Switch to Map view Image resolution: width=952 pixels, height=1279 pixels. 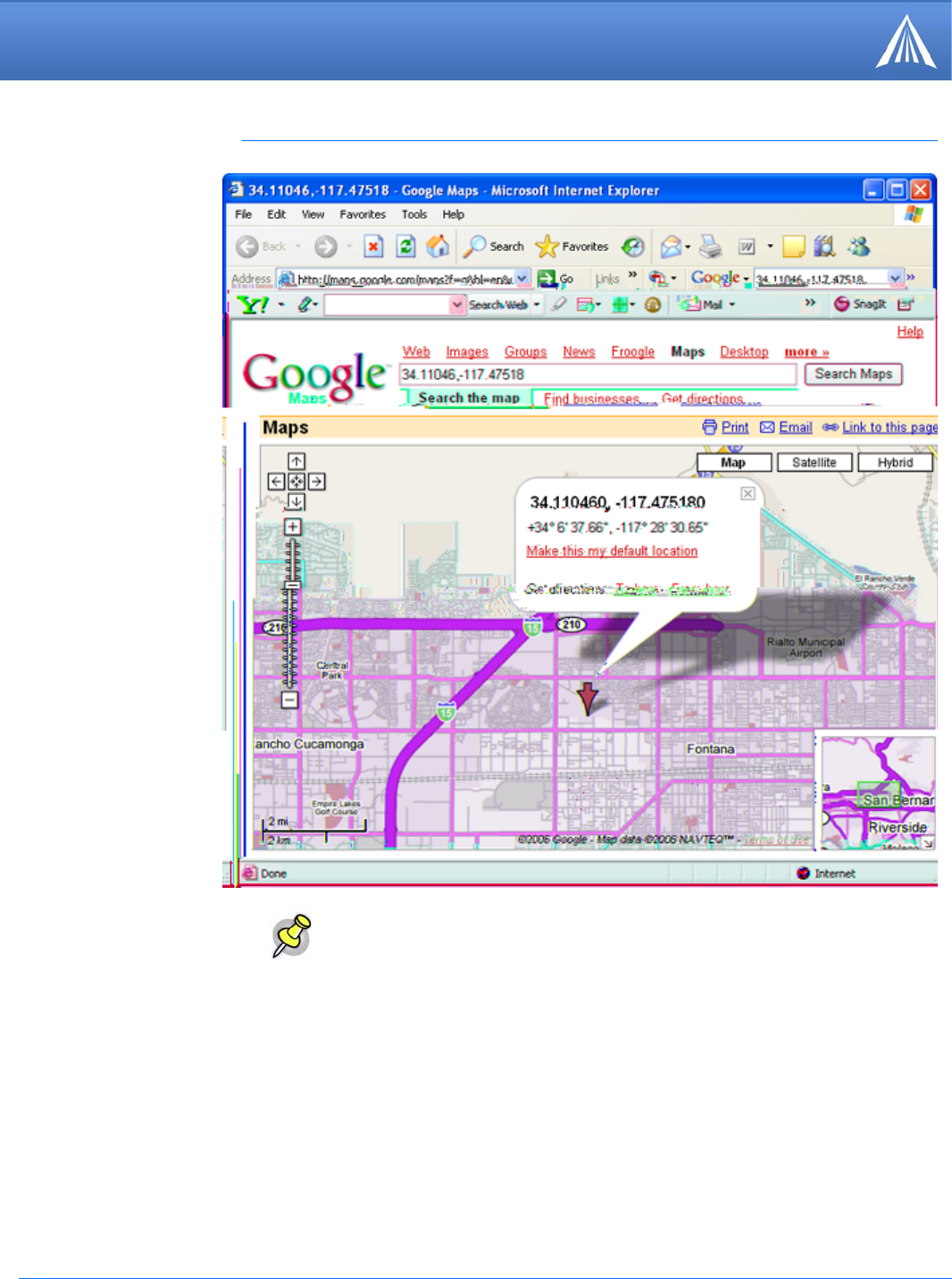coord(734,463)
